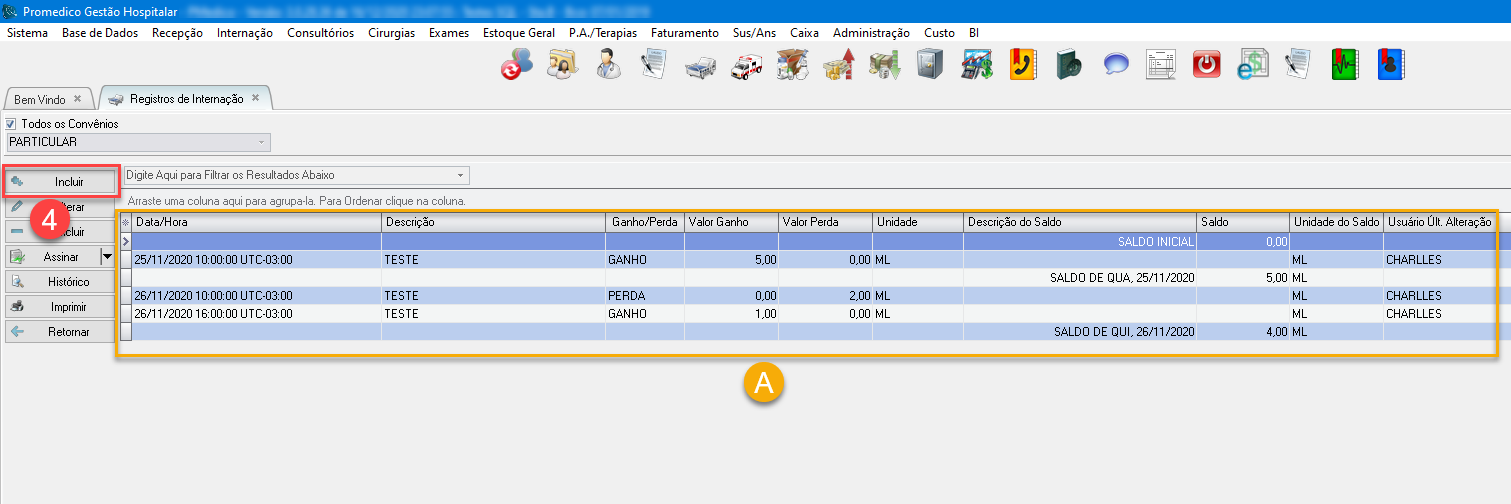Open the filter results dropdown arrow
The width and height of the screenshot is (1511, 504).
pos(461,176)
